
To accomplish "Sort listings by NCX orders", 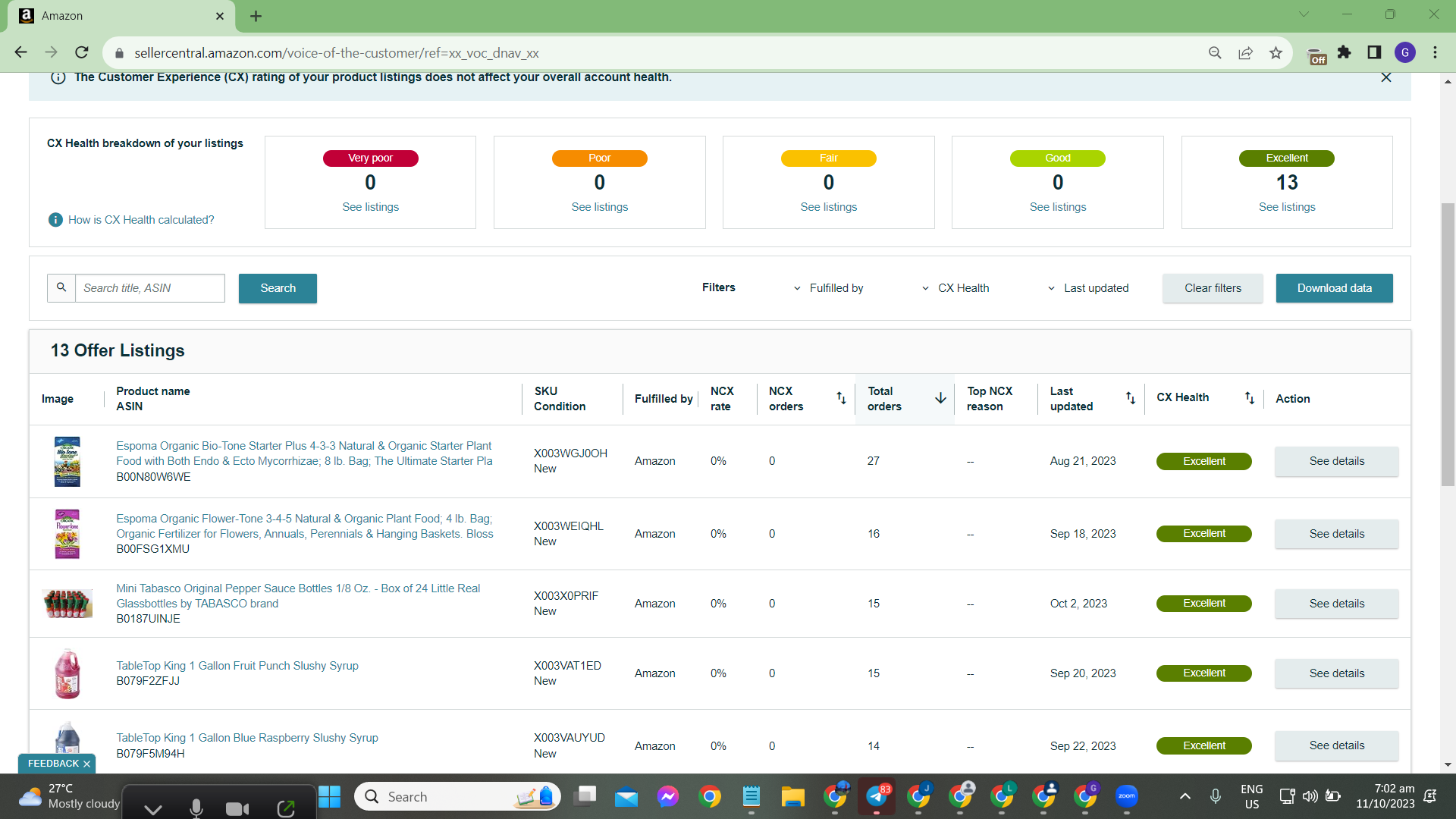I will 841,398.
